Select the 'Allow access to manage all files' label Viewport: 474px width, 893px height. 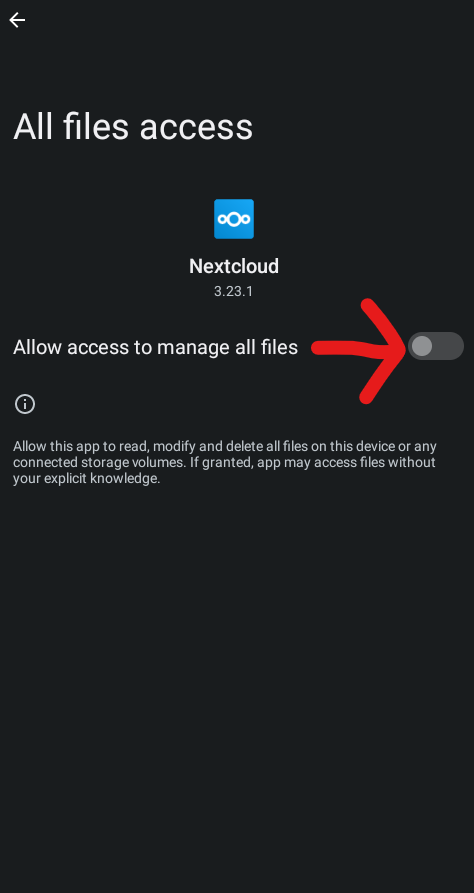(156, 347)
